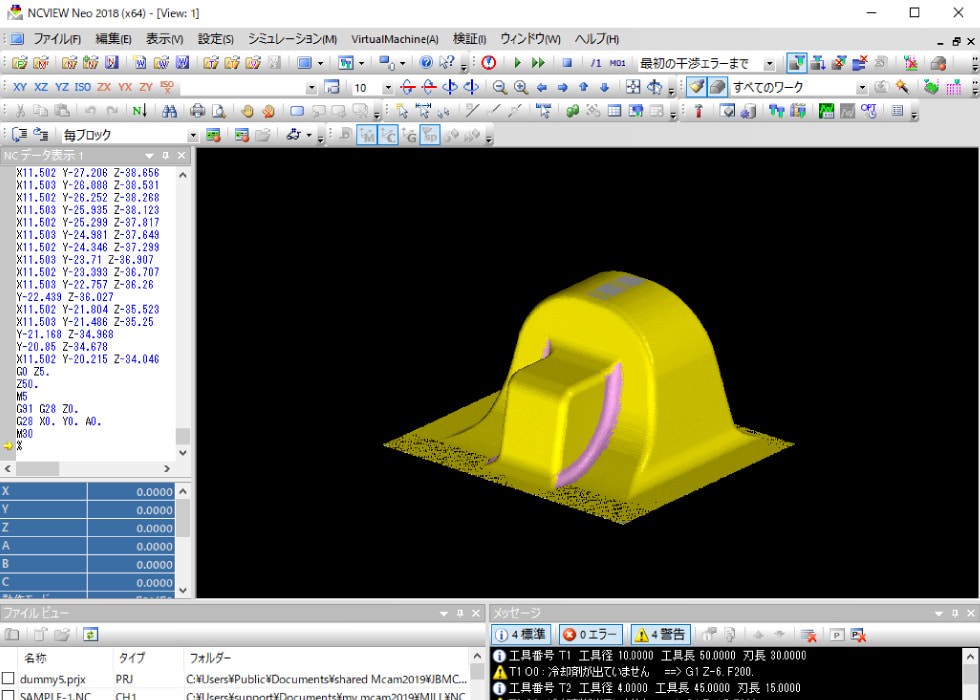
Task: Click the zoom in magnifier icon
Action: (520, 87)
